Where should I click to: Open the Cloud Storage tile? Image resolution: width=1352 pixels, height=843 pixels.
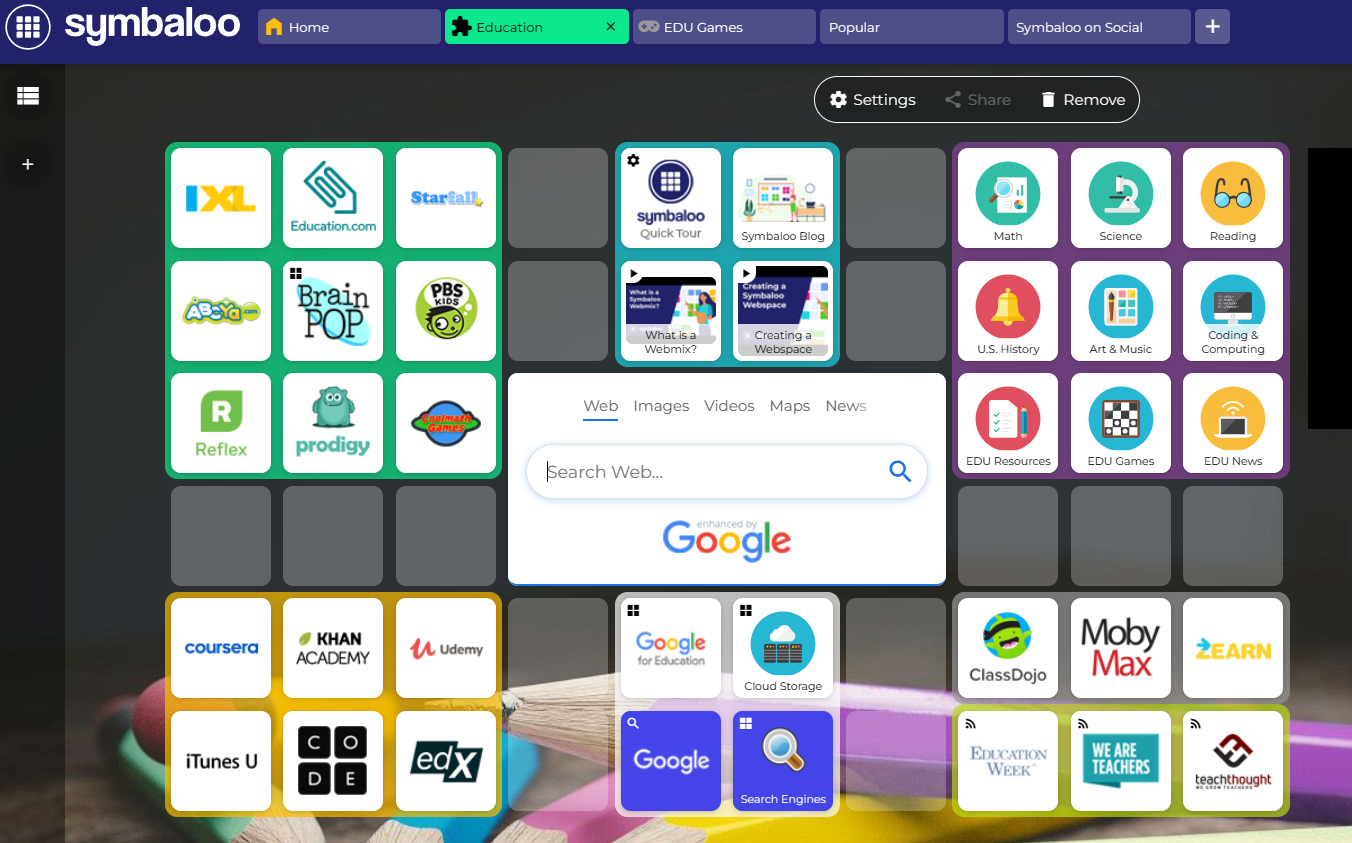coord(783,648)
